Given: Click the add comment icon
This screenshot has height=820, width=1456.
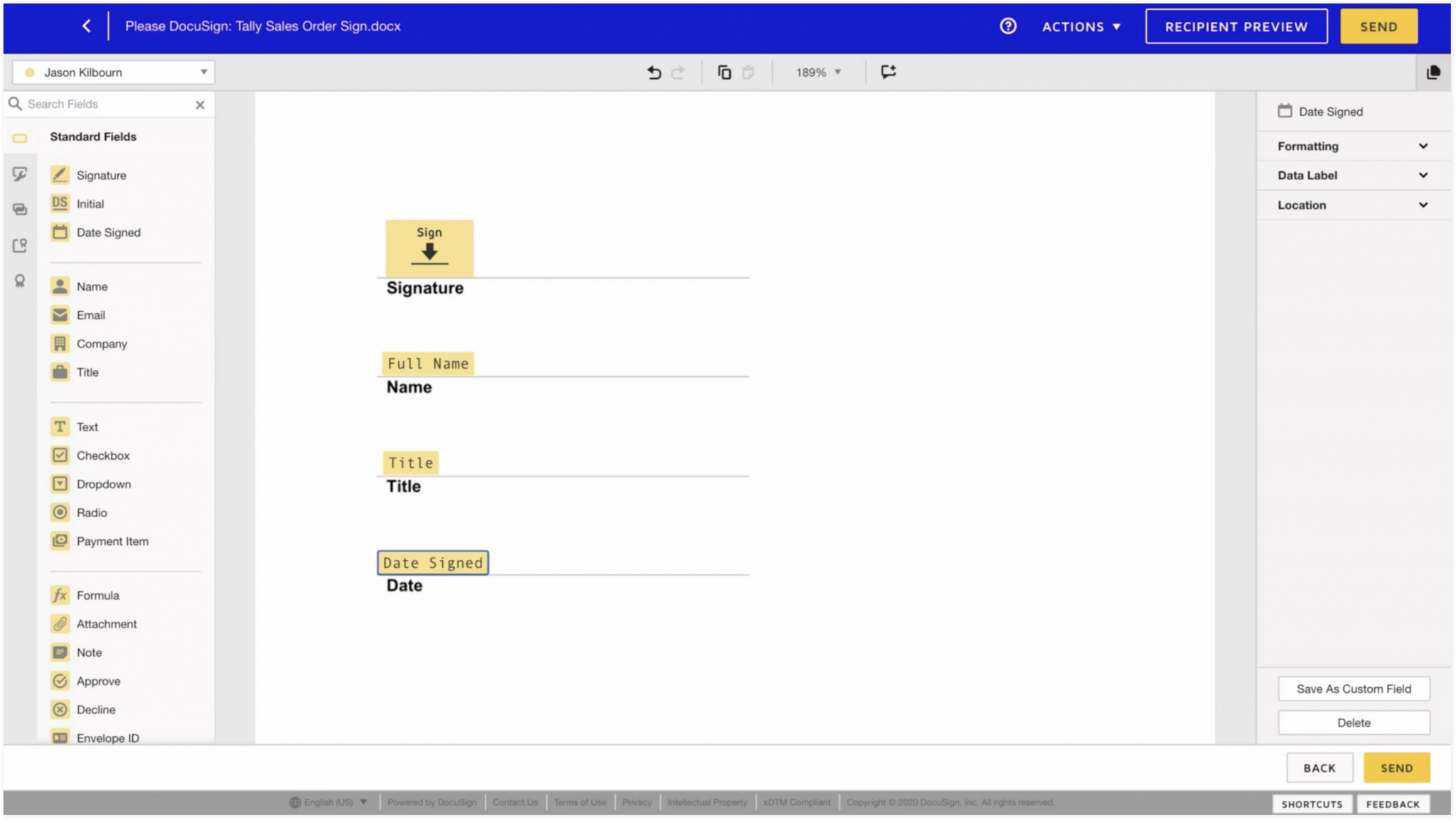Looking at the screenshot, I should coord(888,72).
